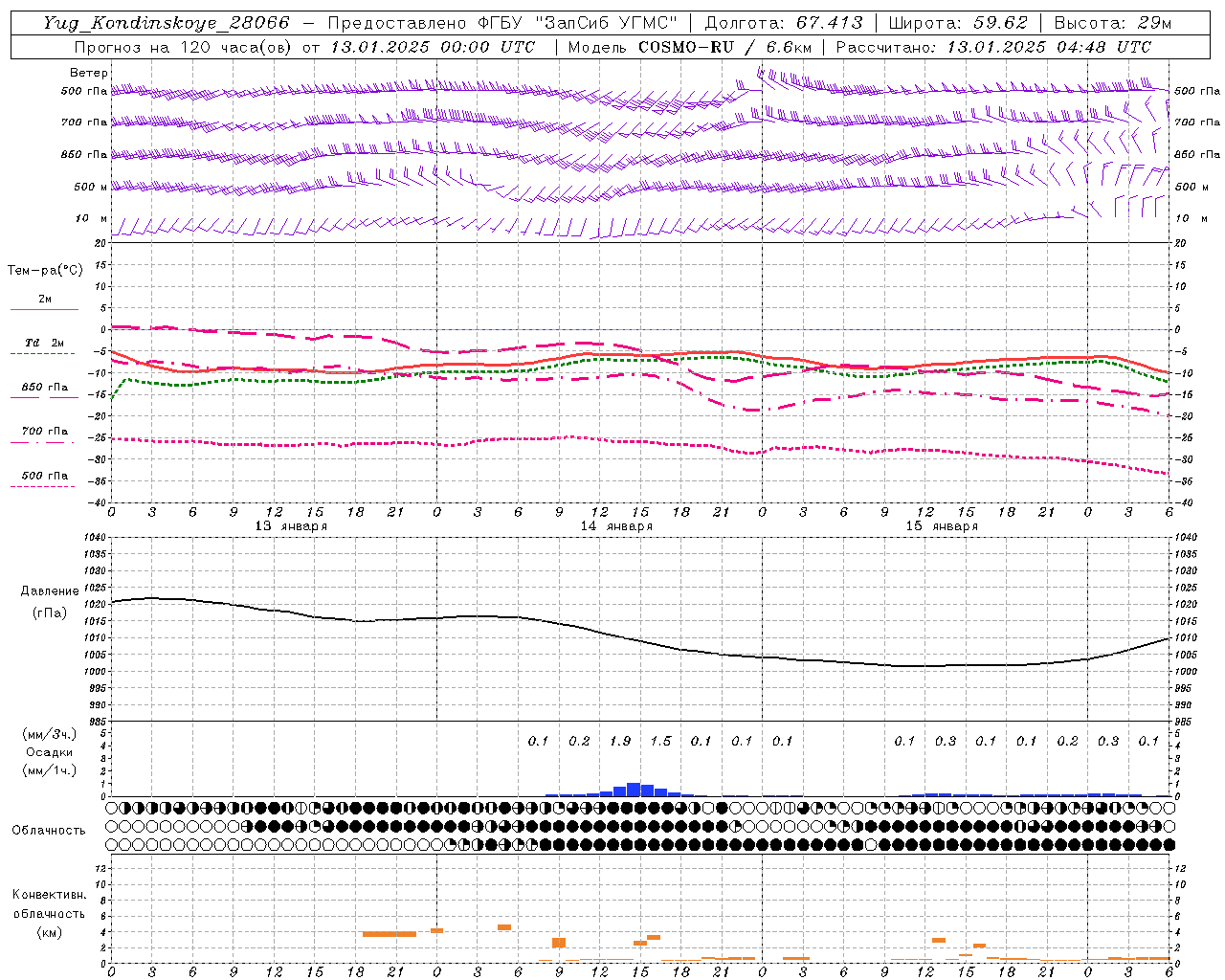Click the Прогноз на 120 часа(ов) text
This screenshot has width=1225, height=980.
(185, 47)
